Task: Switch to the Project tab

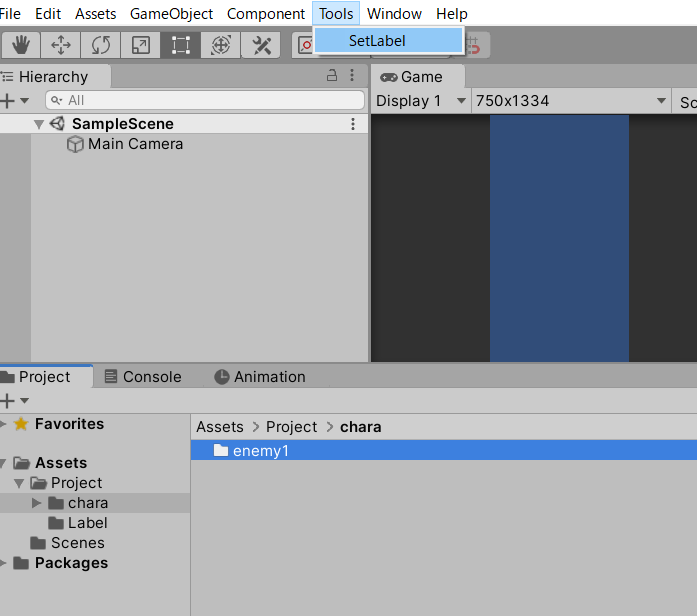Action: tap(44, 377)
